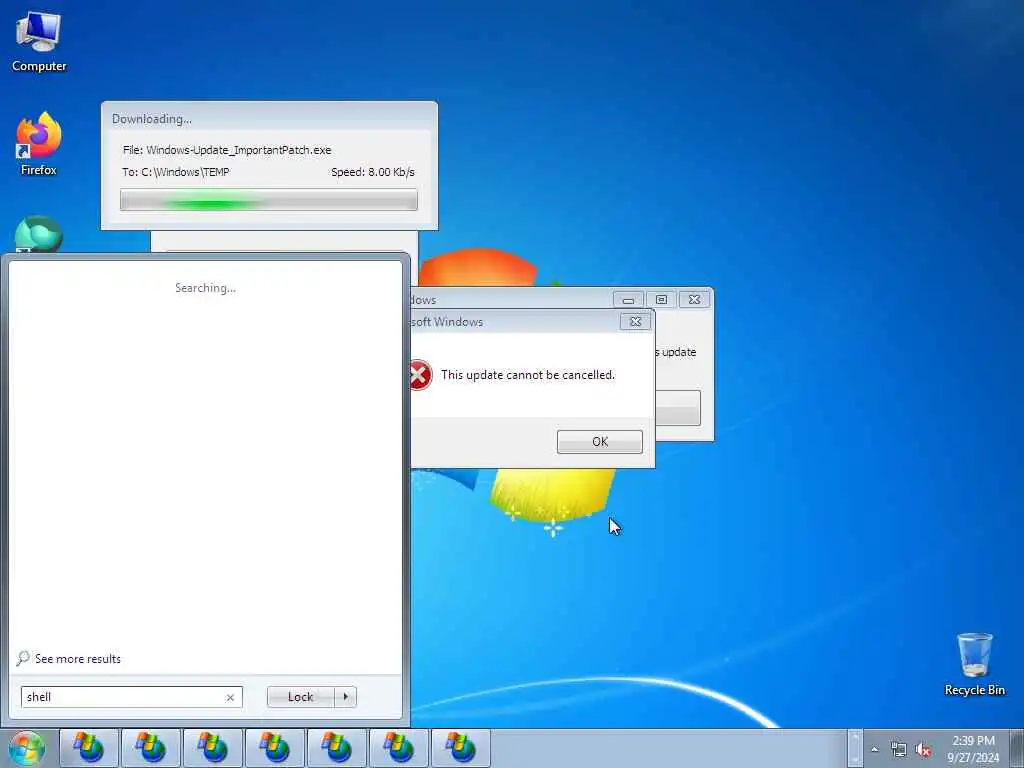Close the background Windows update window
The height and width of the screenshot is (768, 1024).
click(x=694, y=300)
